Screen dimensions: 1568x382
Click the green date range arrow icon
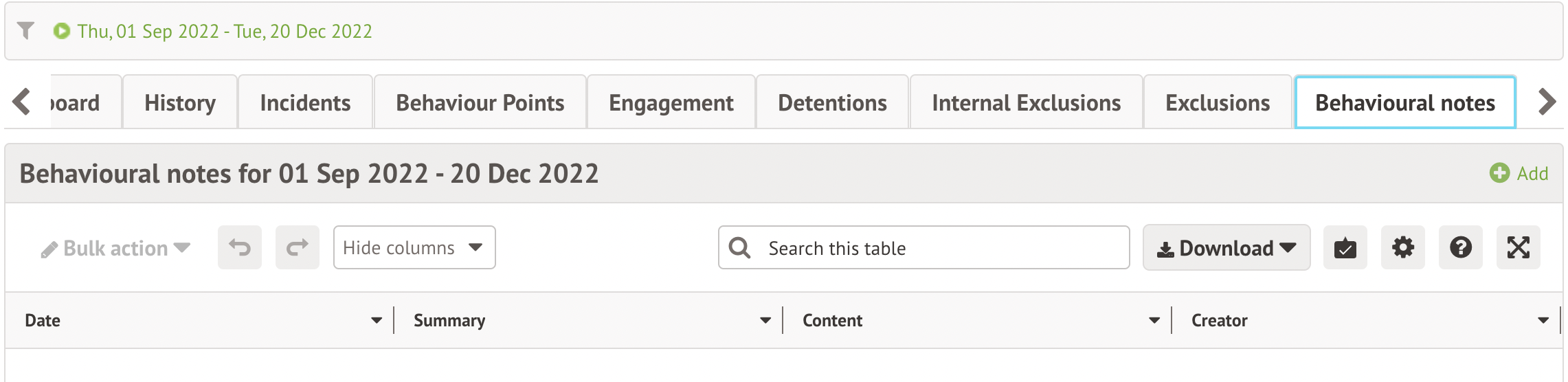(x=62, y=31)
